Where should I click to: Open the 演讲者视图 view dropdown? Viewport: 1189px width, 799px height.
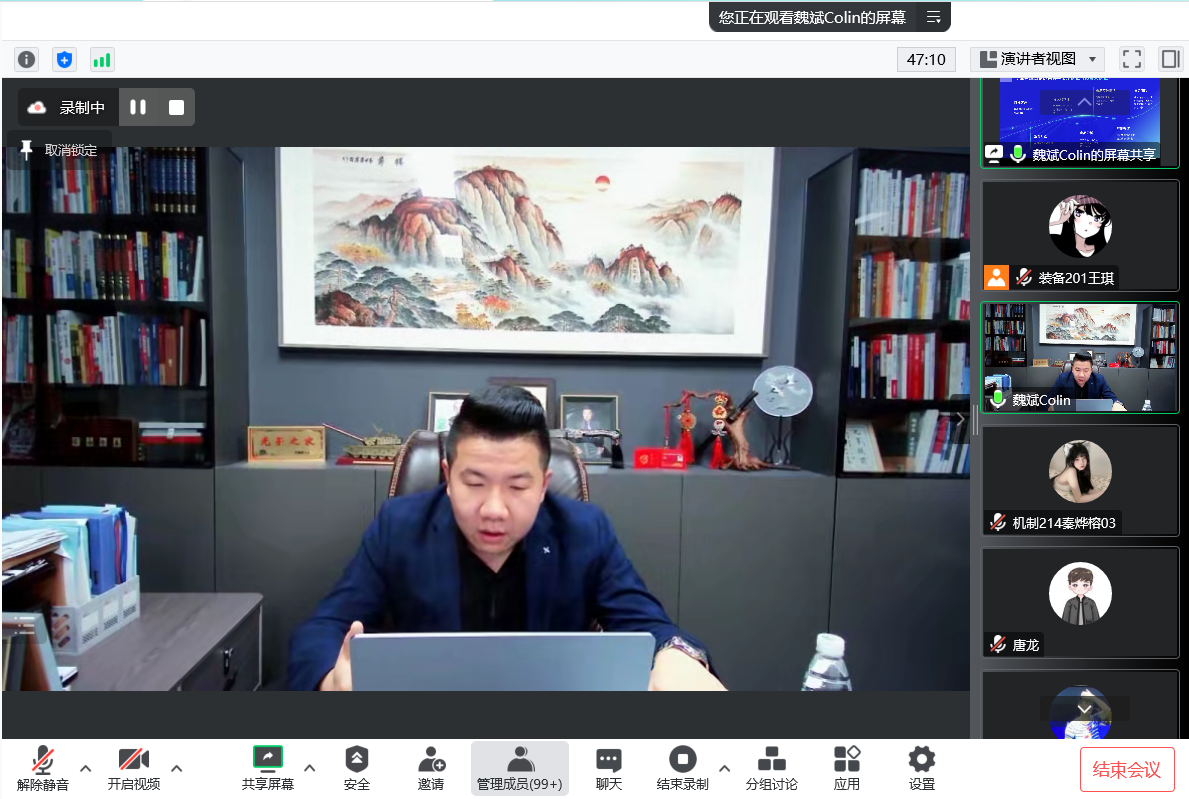click(1037, 59)
